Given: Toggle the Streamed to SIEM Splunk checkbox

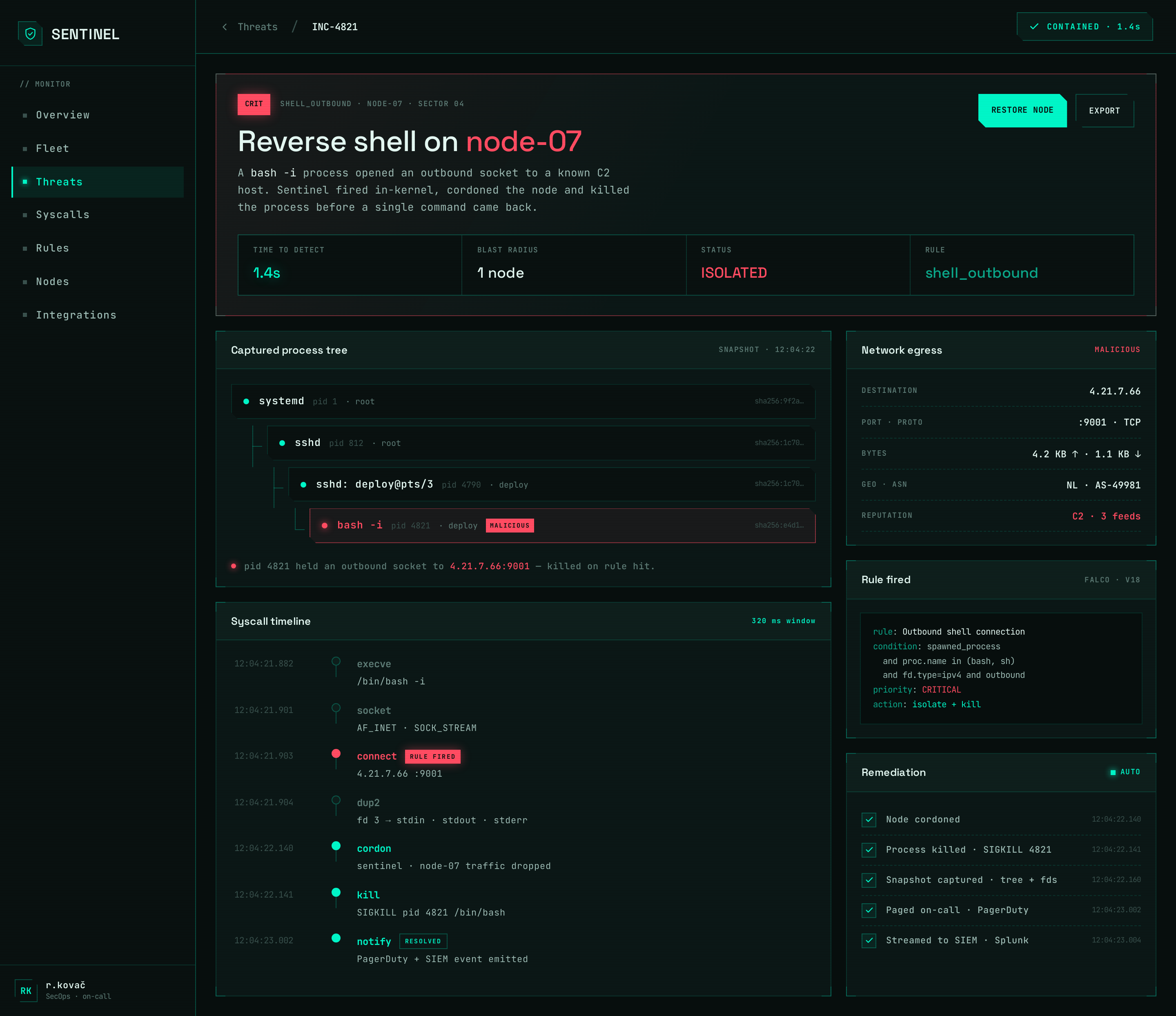Looking at the screenshot, I should (x=869, y=940).
